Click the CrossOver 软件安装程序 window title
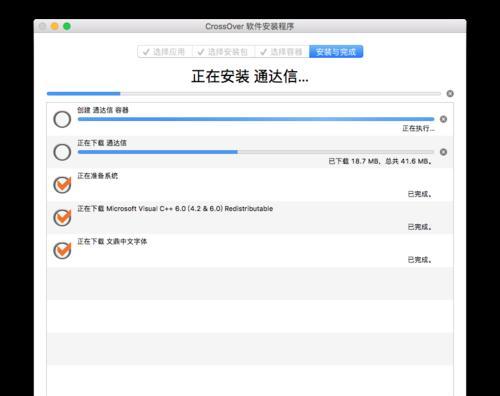This screenshot has width=500, height=396. point(250,26)
